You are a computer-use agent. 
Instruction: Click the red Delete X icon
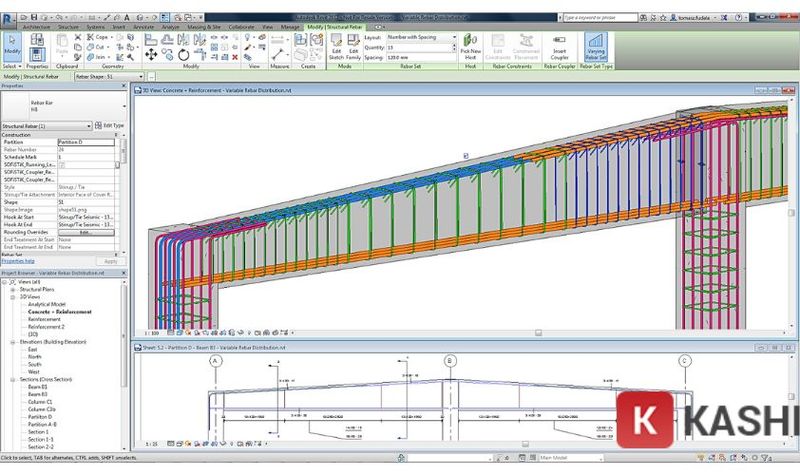click(x=235, y=57)
